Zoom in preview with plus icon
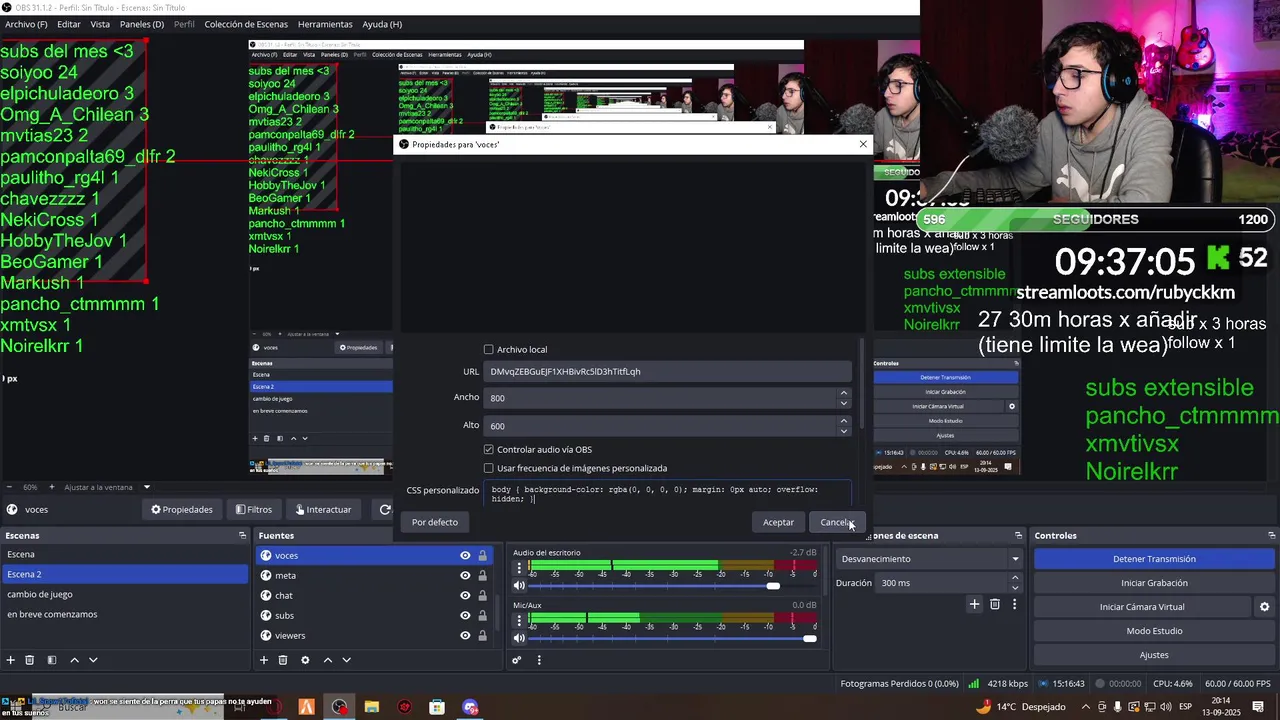1280x720 pixels. point(53,487)
